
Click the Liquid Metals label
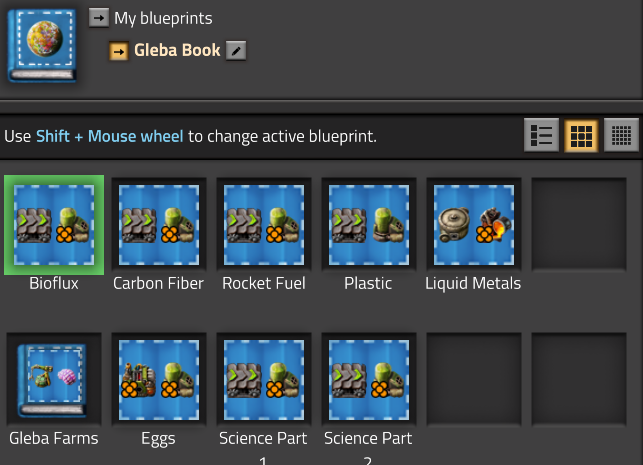click(473, 283)
